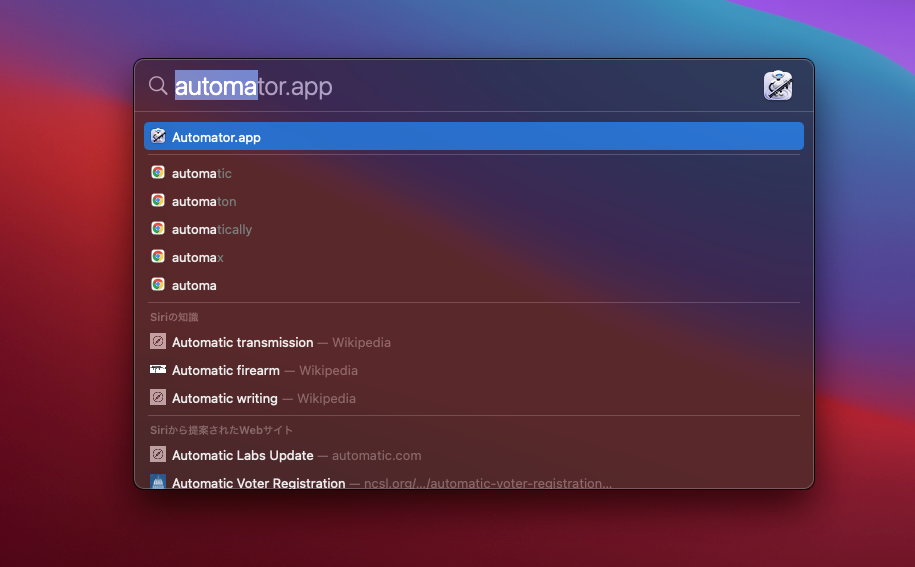Image resolution: width=915 pixels, height=567 pixels.
Task: Click Chrome icon beside "automa" suggestion
Action: (x=158, y=285)
